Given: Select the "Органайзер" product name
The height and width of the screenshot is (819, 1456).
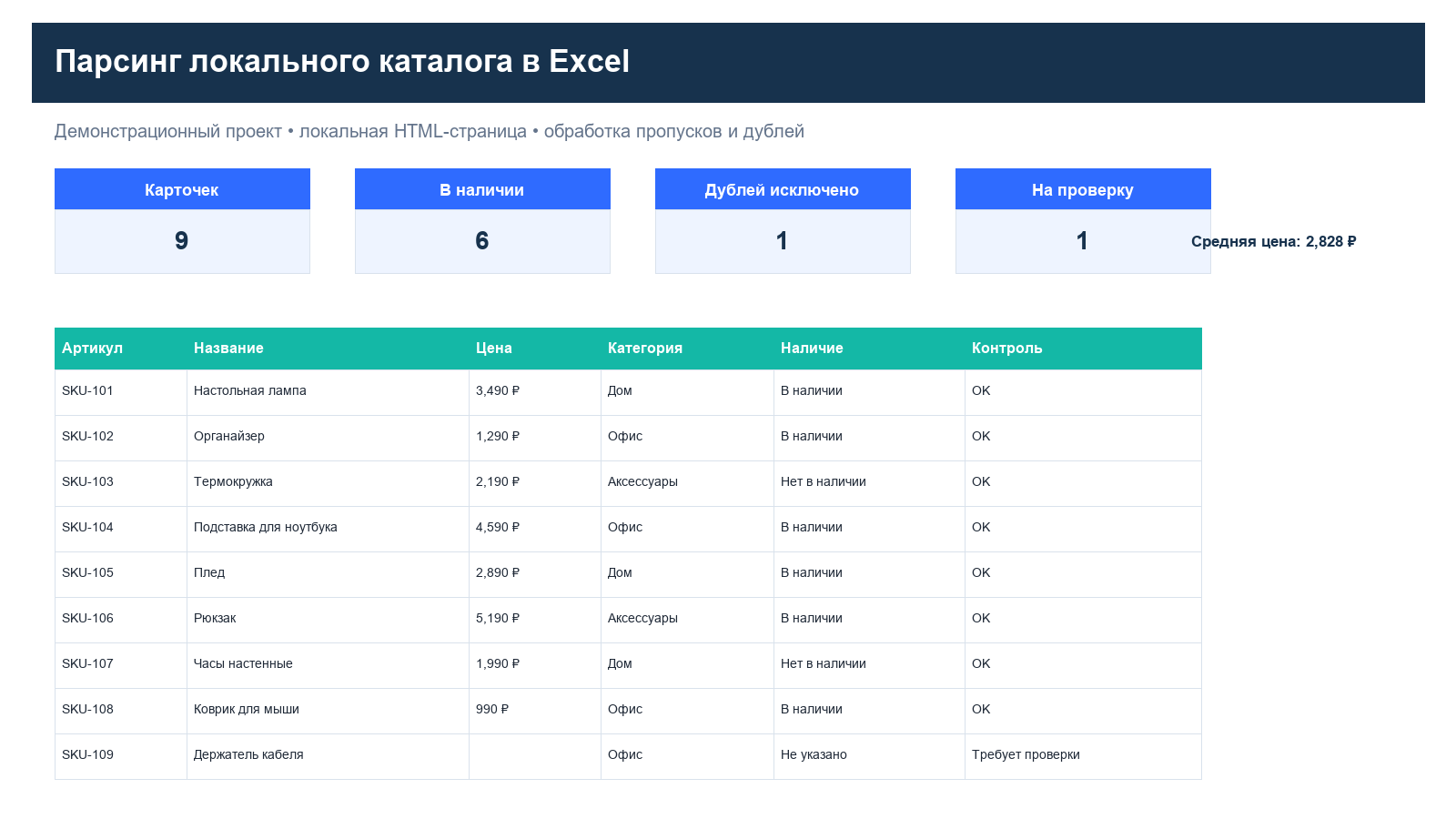Looking at the screenshot, I should pos(229,436).
